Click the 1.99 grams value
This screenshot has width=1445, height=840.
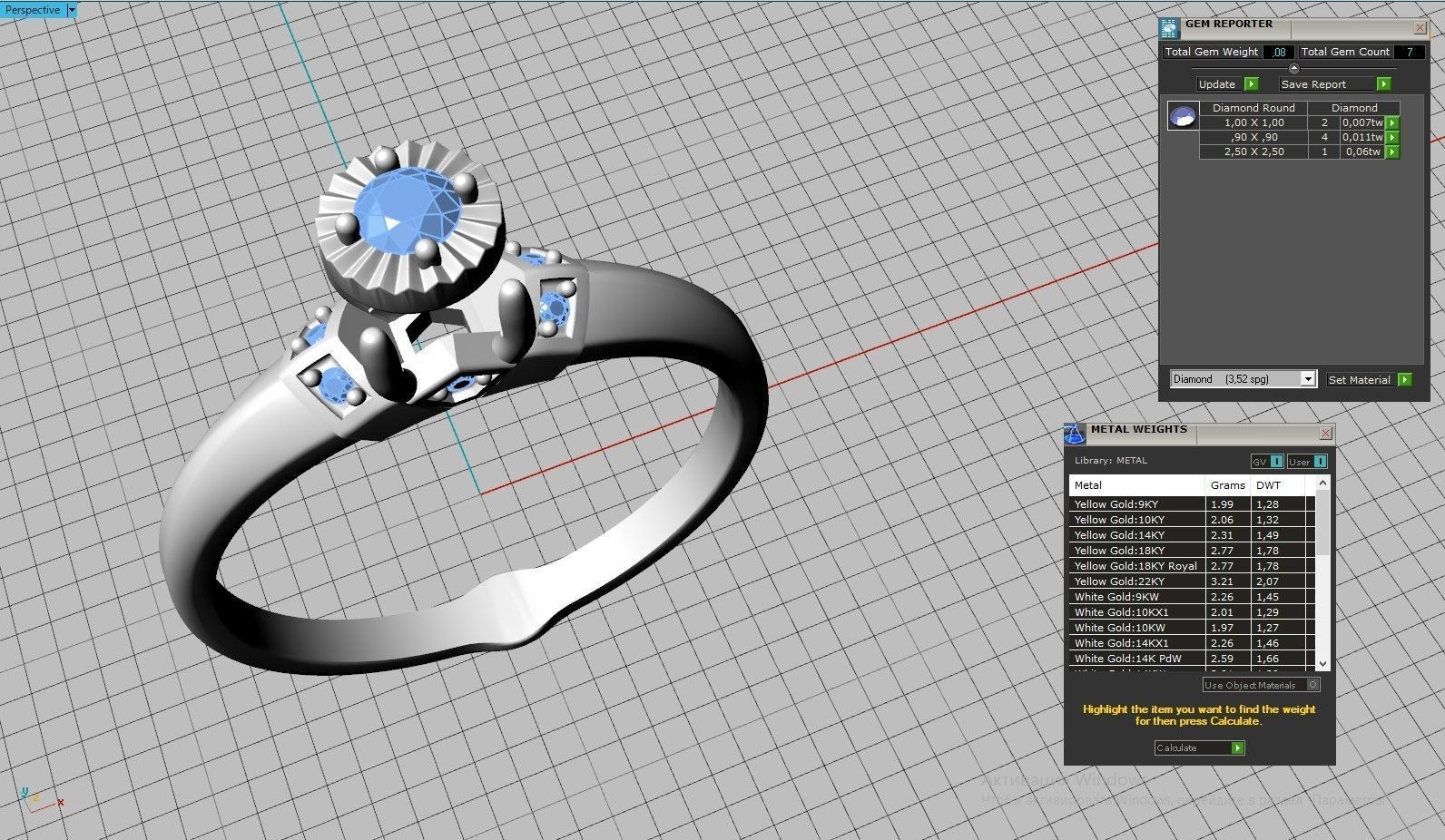pyautogui.click(x=1222, y=504)
